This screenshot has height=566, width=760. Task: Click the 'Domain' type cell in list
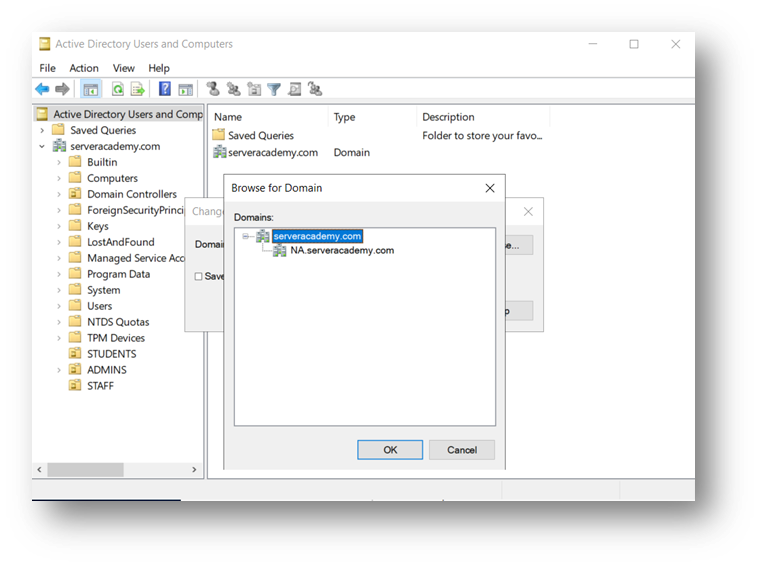pyautogui.click(x=351, y=152)
